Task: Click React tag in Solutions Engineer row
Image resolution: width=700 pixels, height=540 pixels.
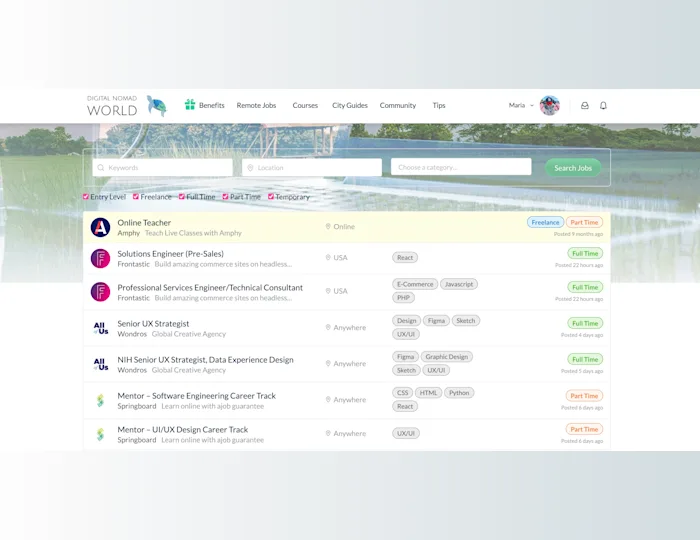Action: 405,258
